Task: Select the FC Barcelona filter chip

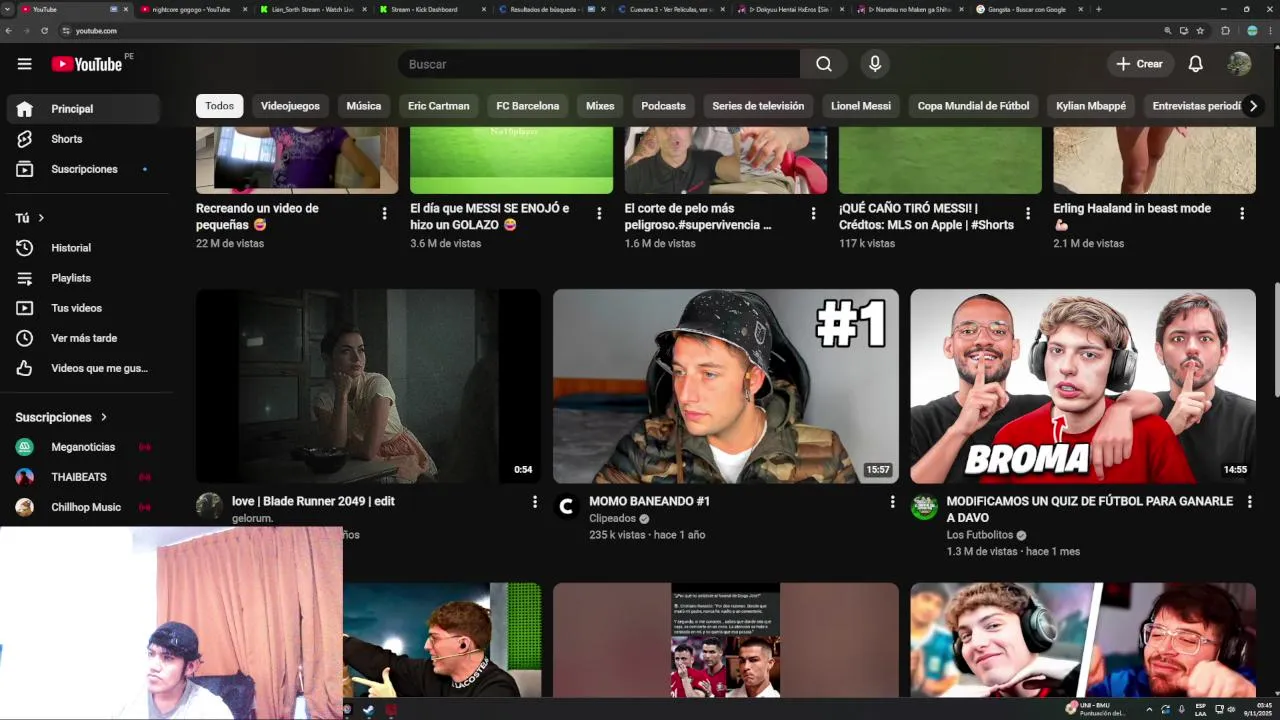Action: (x=528, y=106)
